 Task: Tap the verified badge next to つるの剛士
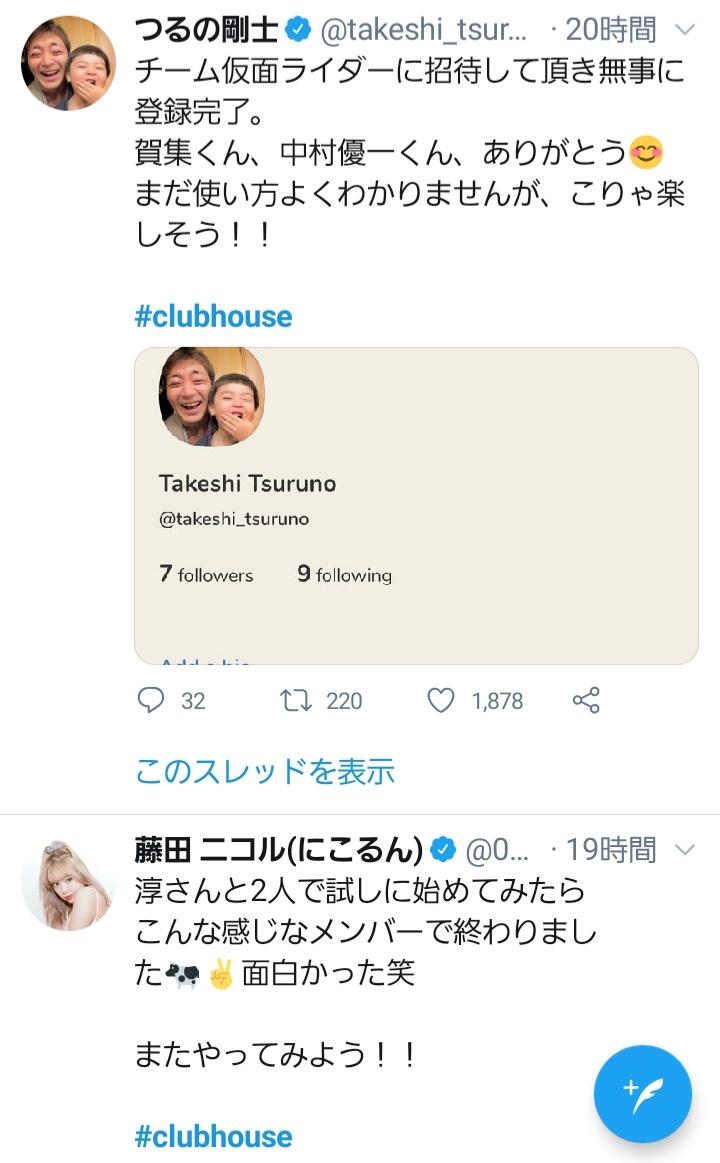pyautogui.click(x=298, y=30)
